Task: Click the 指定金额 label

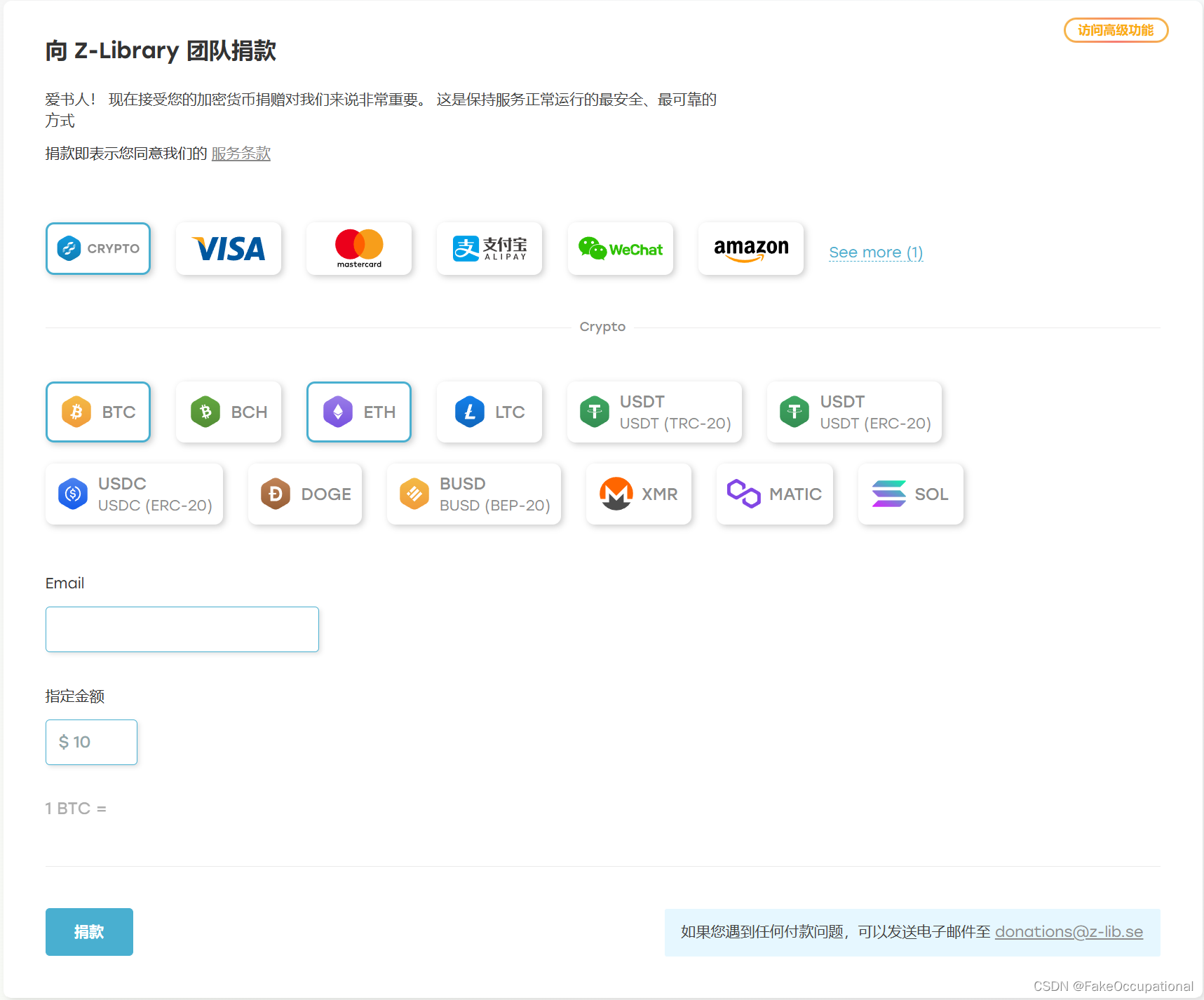Action: 75,696
